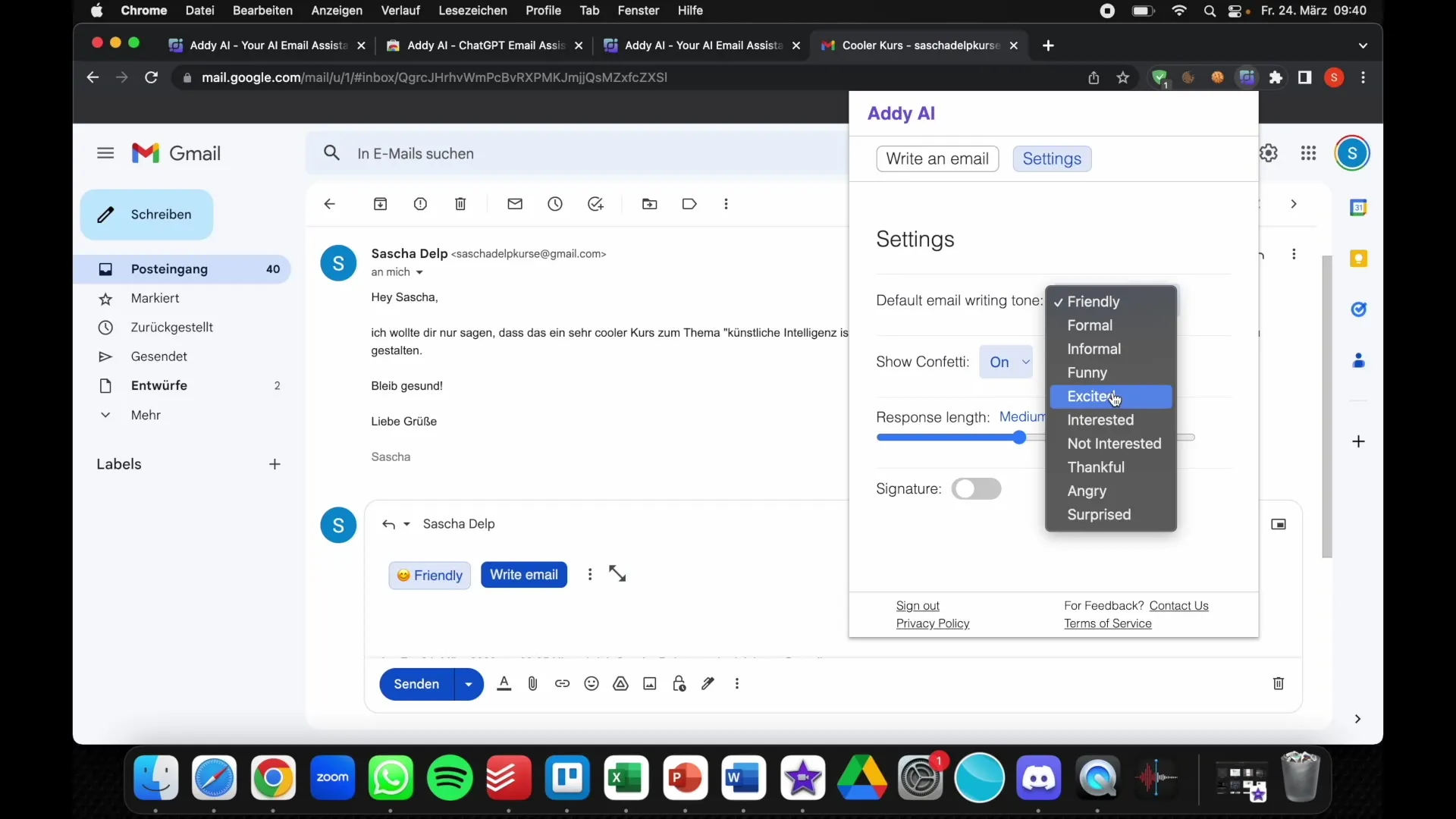
Task: Click the Sign out link
Action: (x=918, y=606)
